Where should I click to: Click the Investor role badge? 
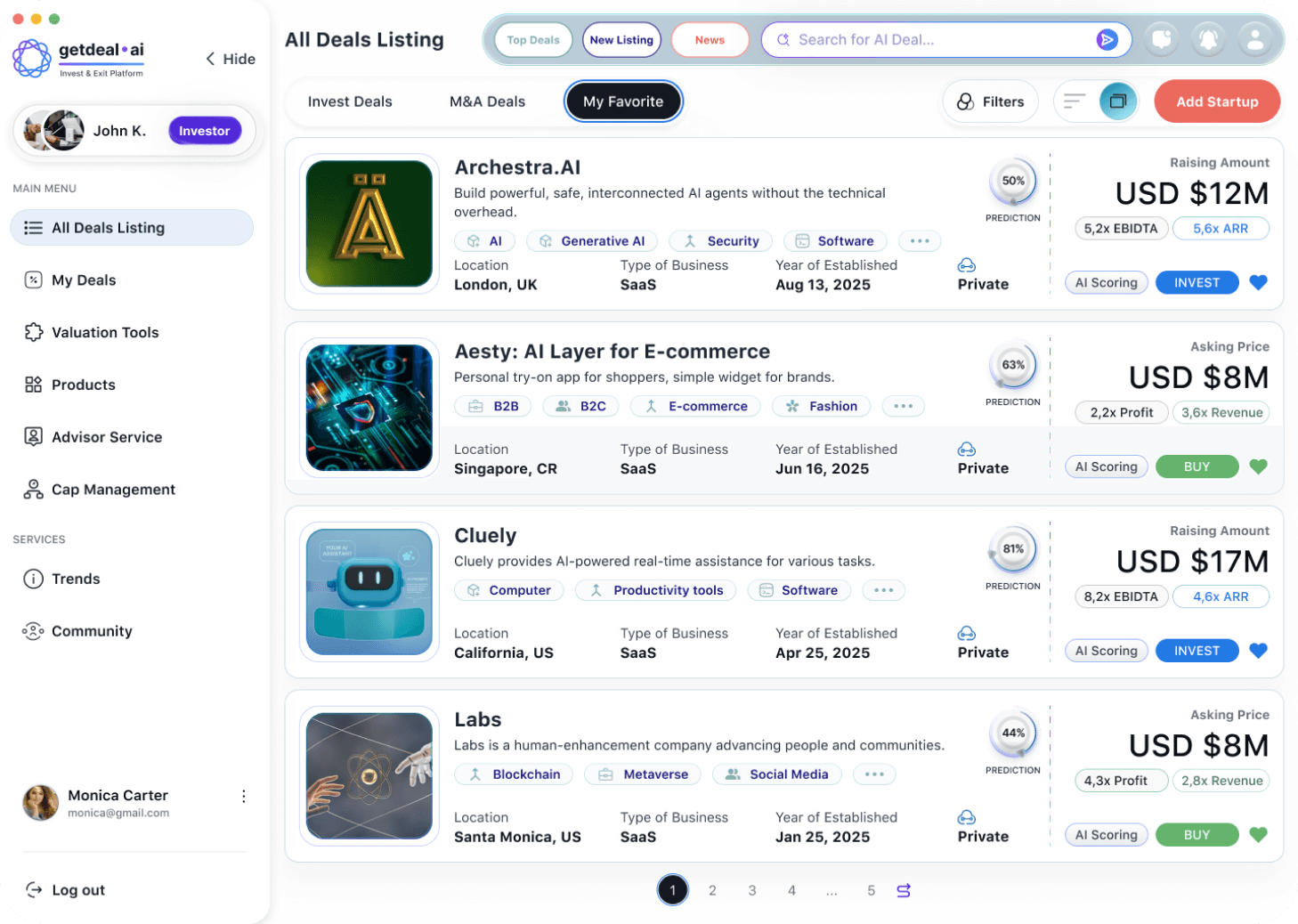(x=205, y=131)
